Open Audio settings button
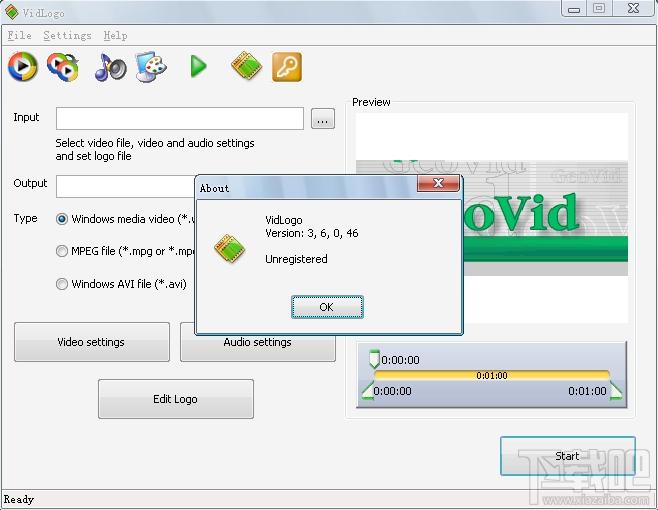Screen dimensions: 658x510 258,347
